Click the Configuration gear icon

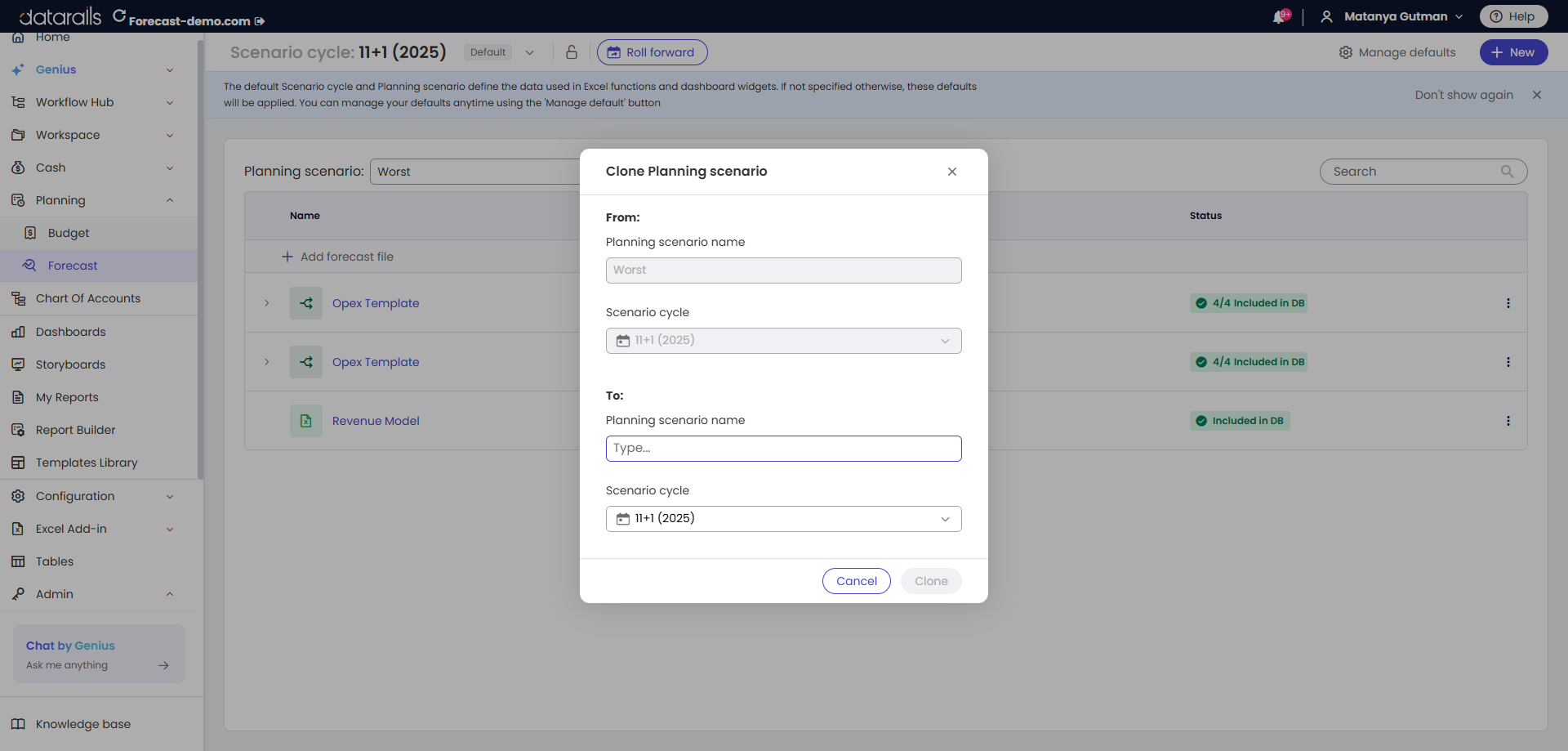(18, 496)
